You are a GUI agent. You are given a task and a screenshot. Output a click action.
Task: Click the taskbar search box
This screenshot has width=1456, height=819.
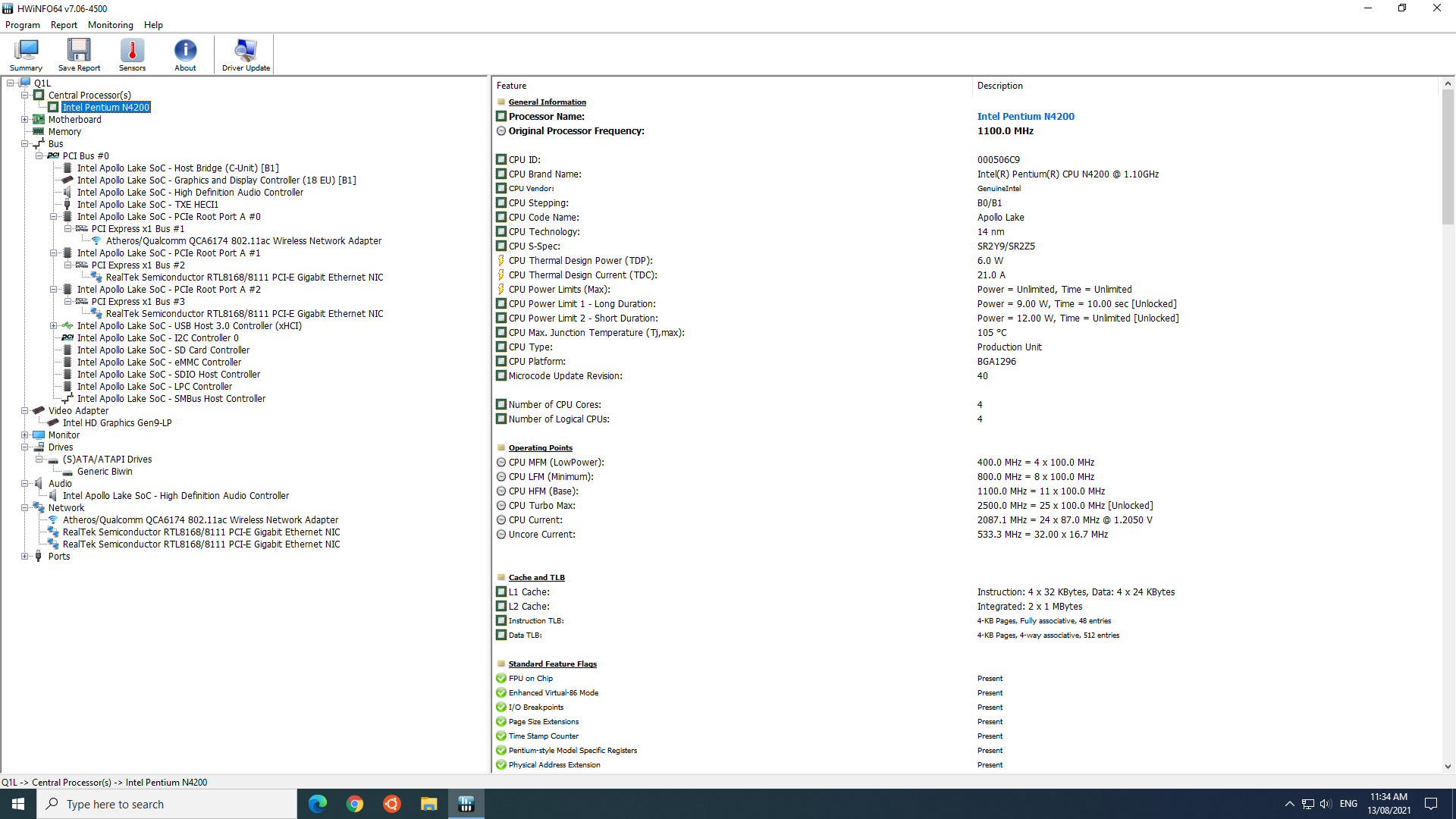[x=167, y=804]
